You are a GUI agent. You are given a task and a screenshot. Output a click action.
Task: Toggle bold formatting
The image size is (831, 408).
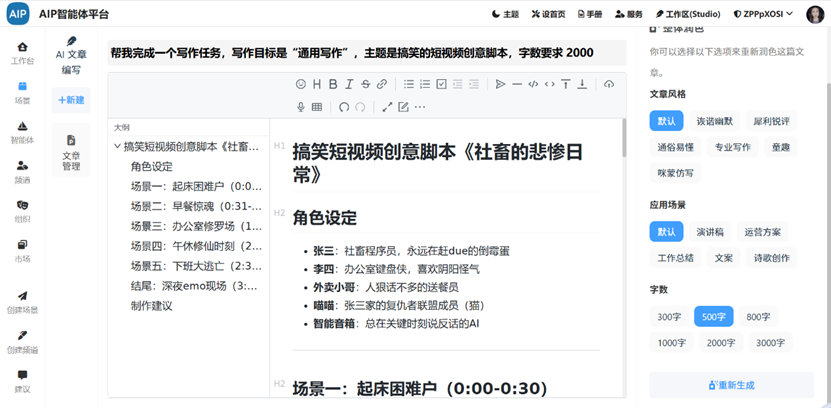coord(333,84)
